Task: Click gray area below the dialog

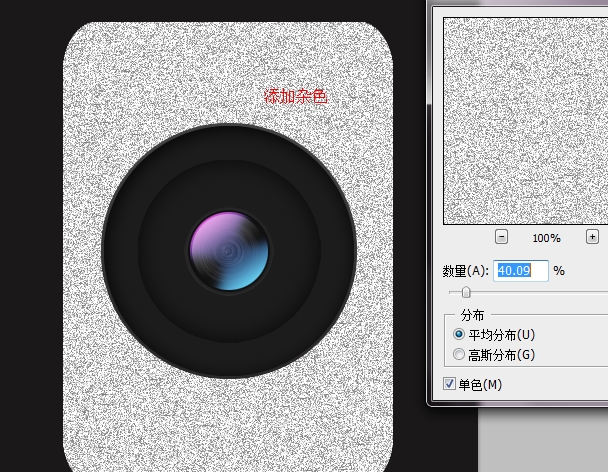Action: 540,440
